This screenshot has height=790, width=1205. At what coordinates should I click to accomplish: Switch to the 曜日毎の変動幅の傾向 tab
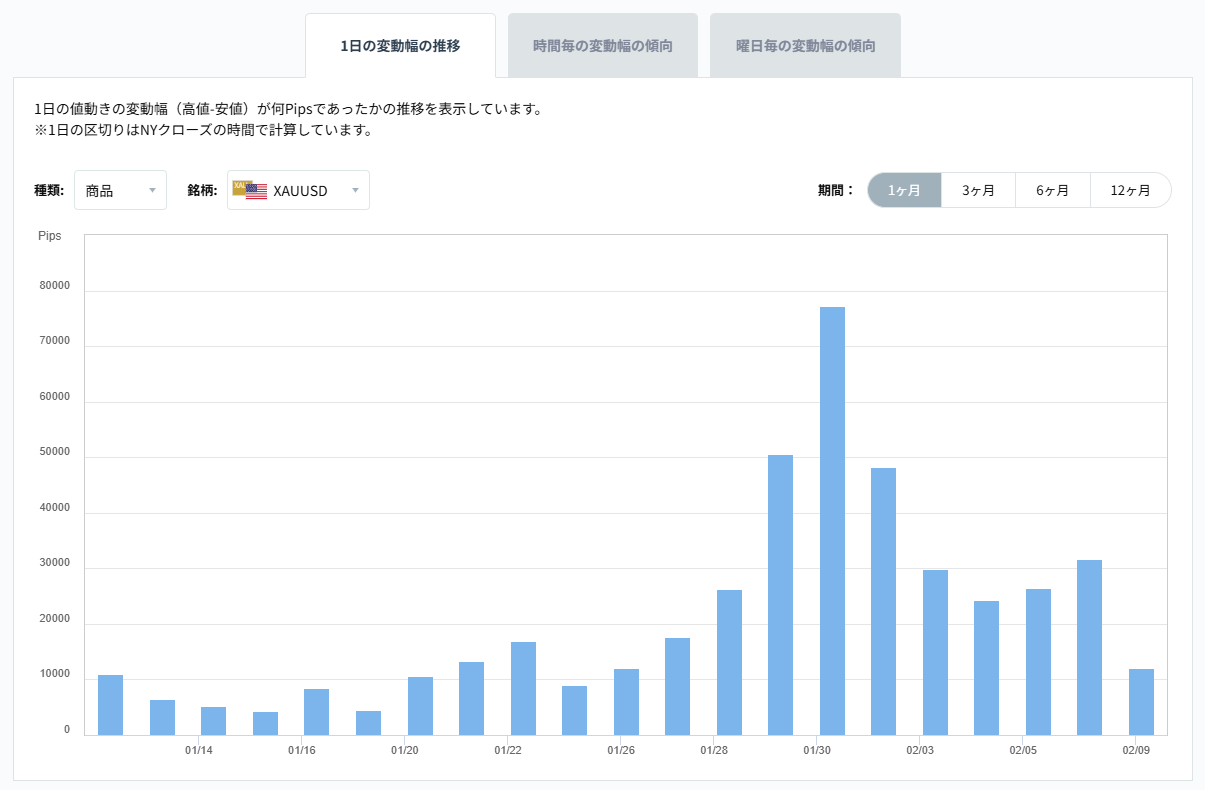tap(805, 44)
